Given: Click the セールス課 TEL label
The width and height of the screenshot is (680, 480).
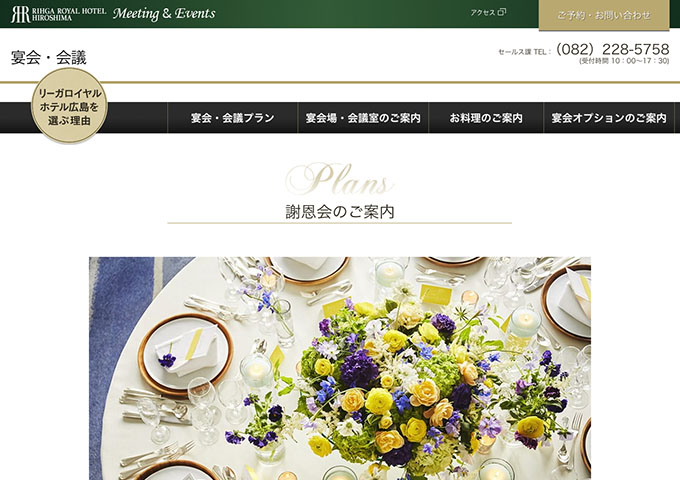Looking at the screenshot, I should (x=525, y=52).
